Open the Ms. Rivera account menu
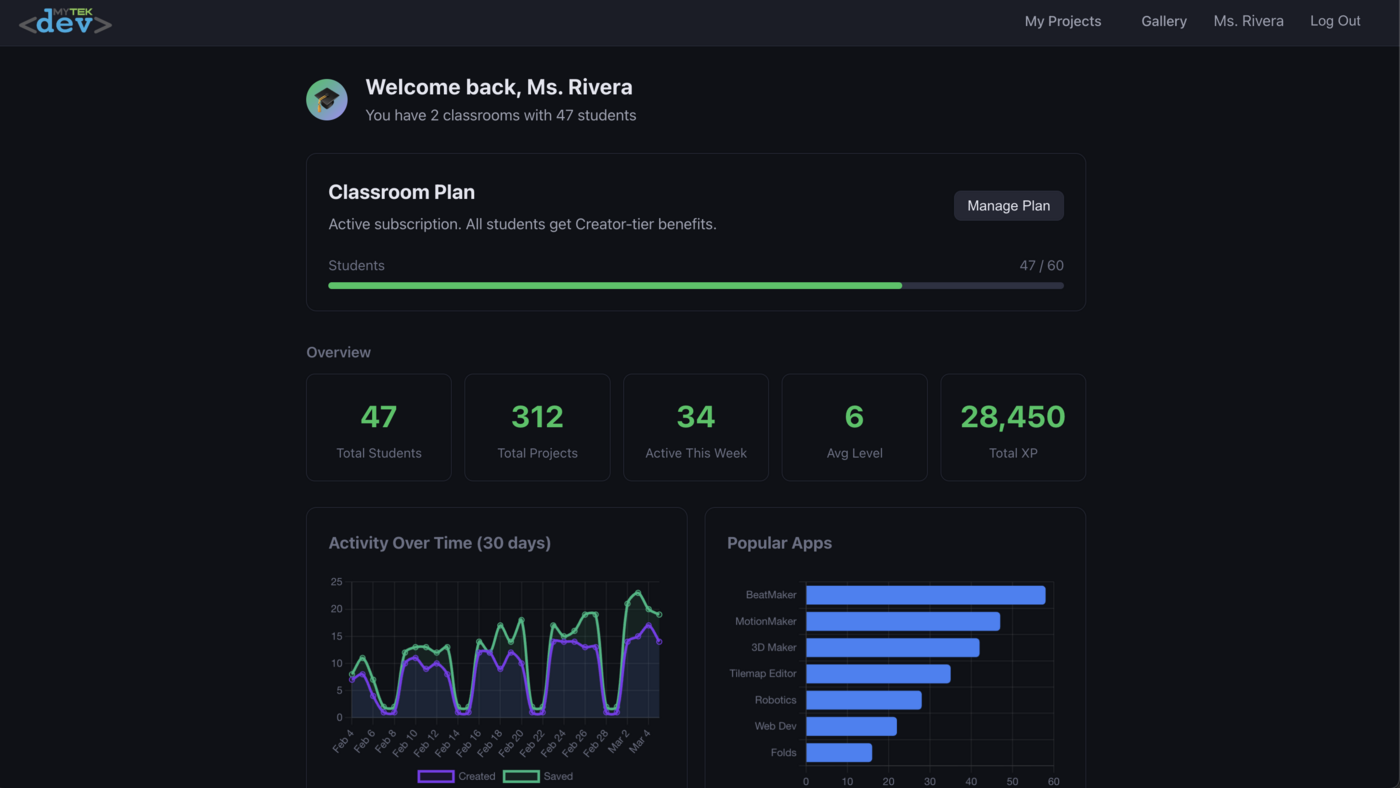This screenshot has height=788, width=1400. tap(1247, 21)
